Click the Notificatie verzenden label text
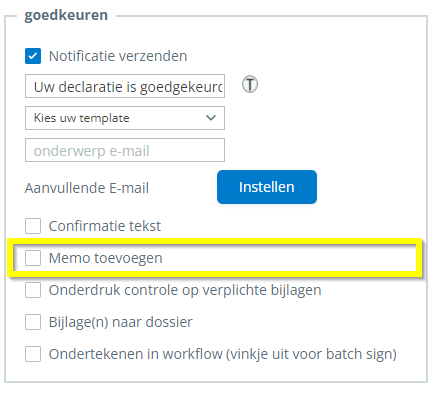The height and width of the screenshot is (397, 447). pyautogui.click(x=118, y=56)
